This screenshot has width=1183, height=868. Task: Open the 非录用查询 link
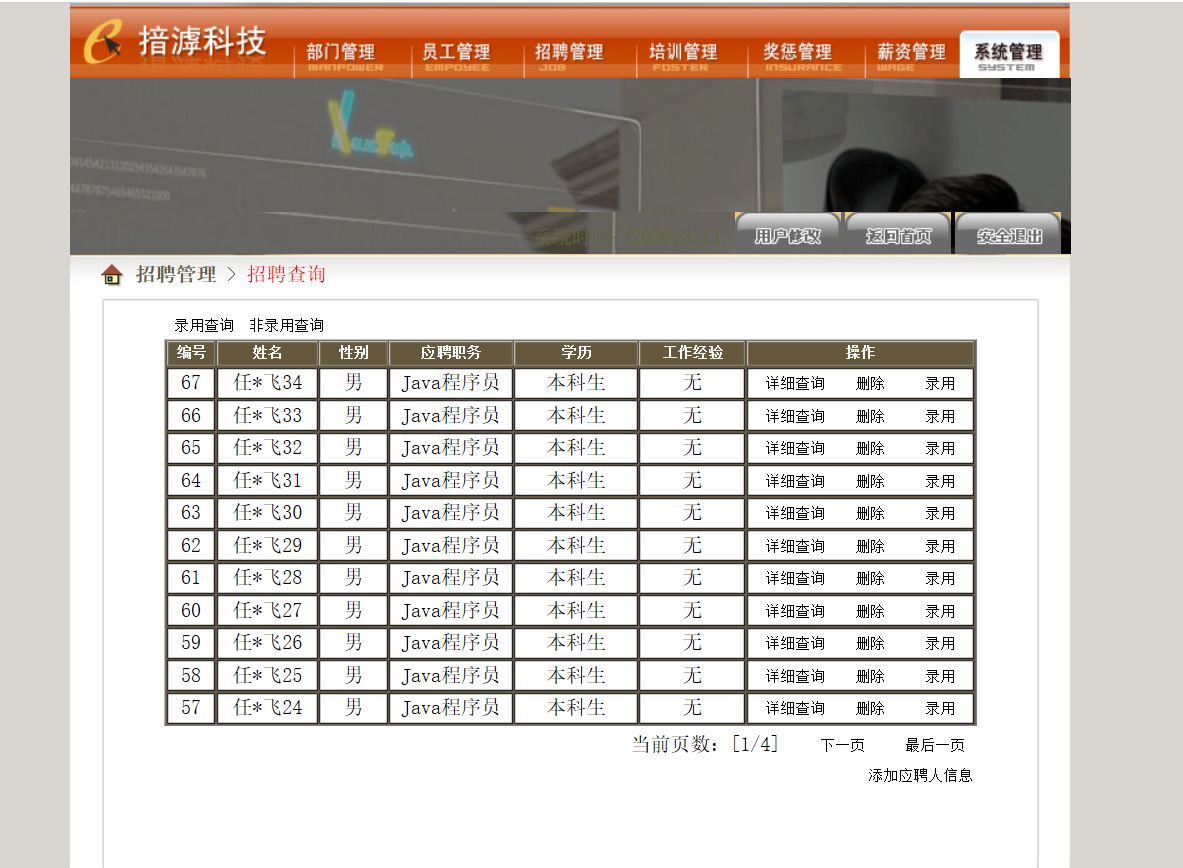(287, 326)
